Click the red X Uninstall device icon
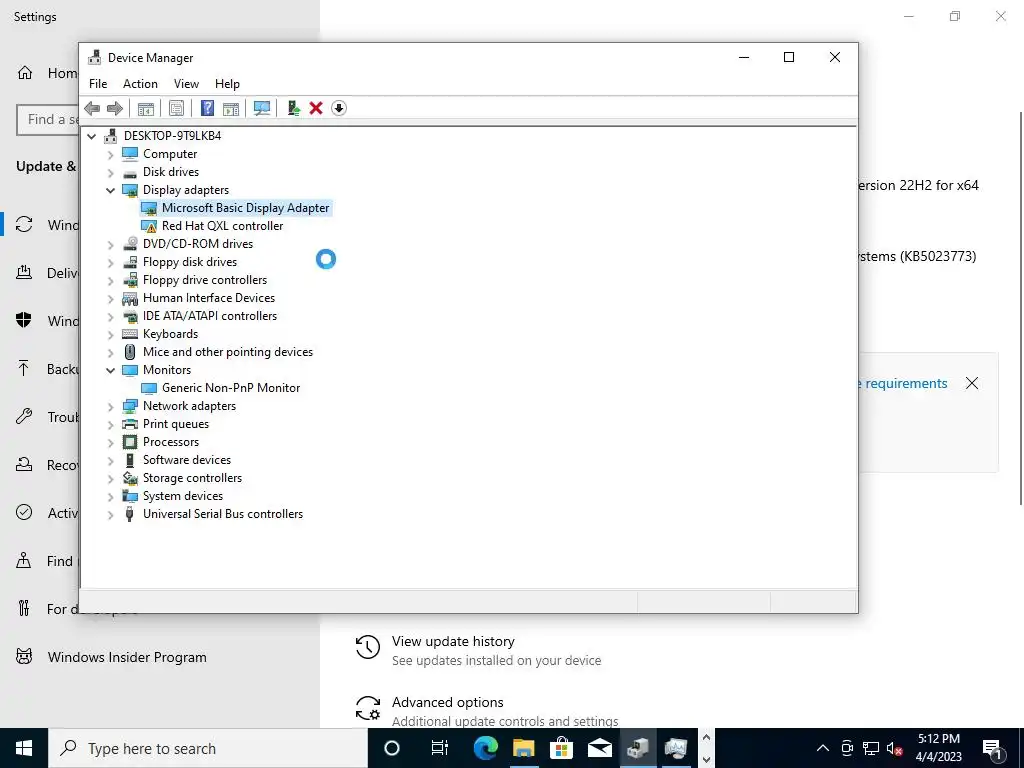The height and width of the screenshot is (768, 1024). tap(316, 108)
